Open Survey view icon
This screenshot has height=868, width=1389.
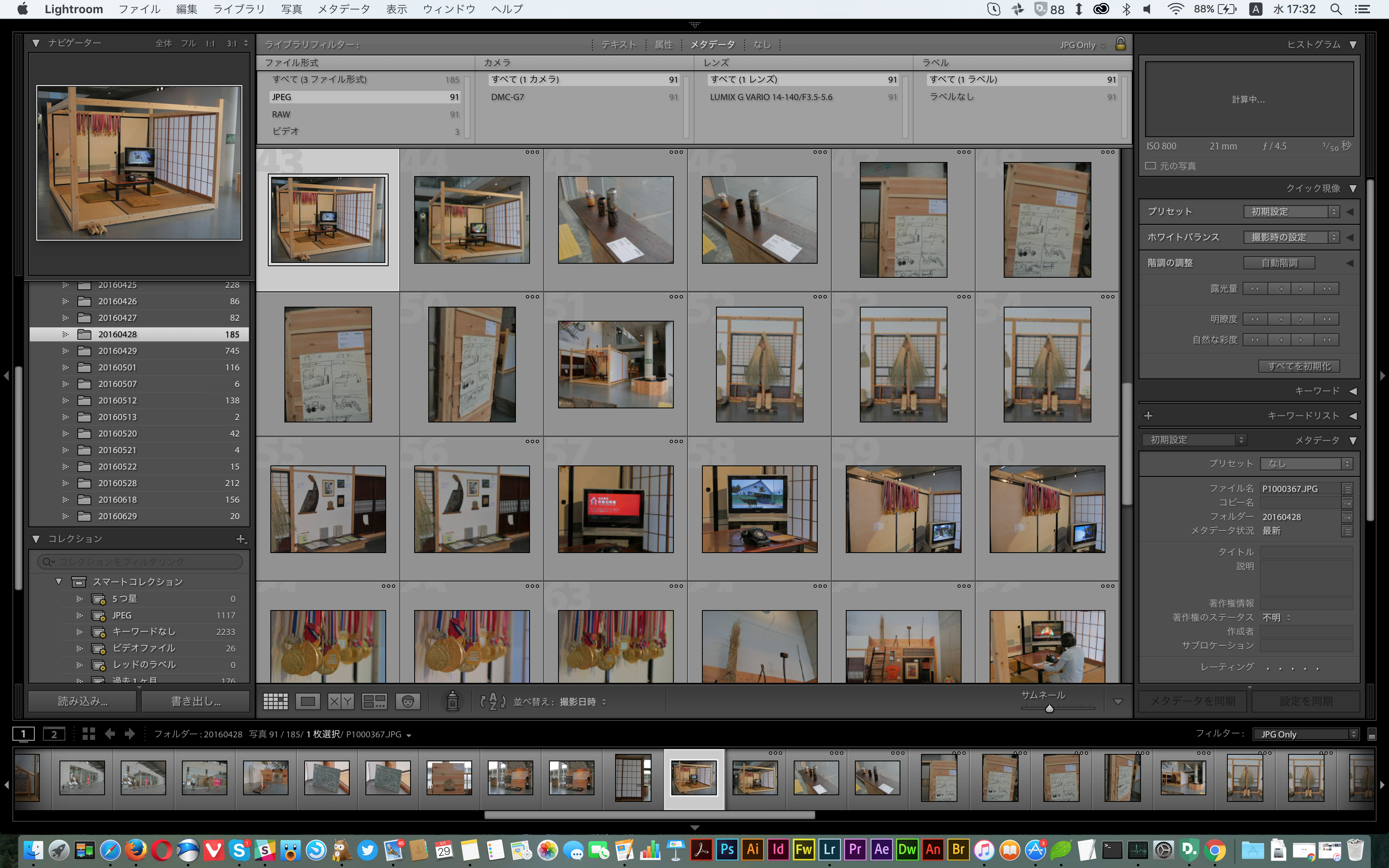click(x=374, y=701)
